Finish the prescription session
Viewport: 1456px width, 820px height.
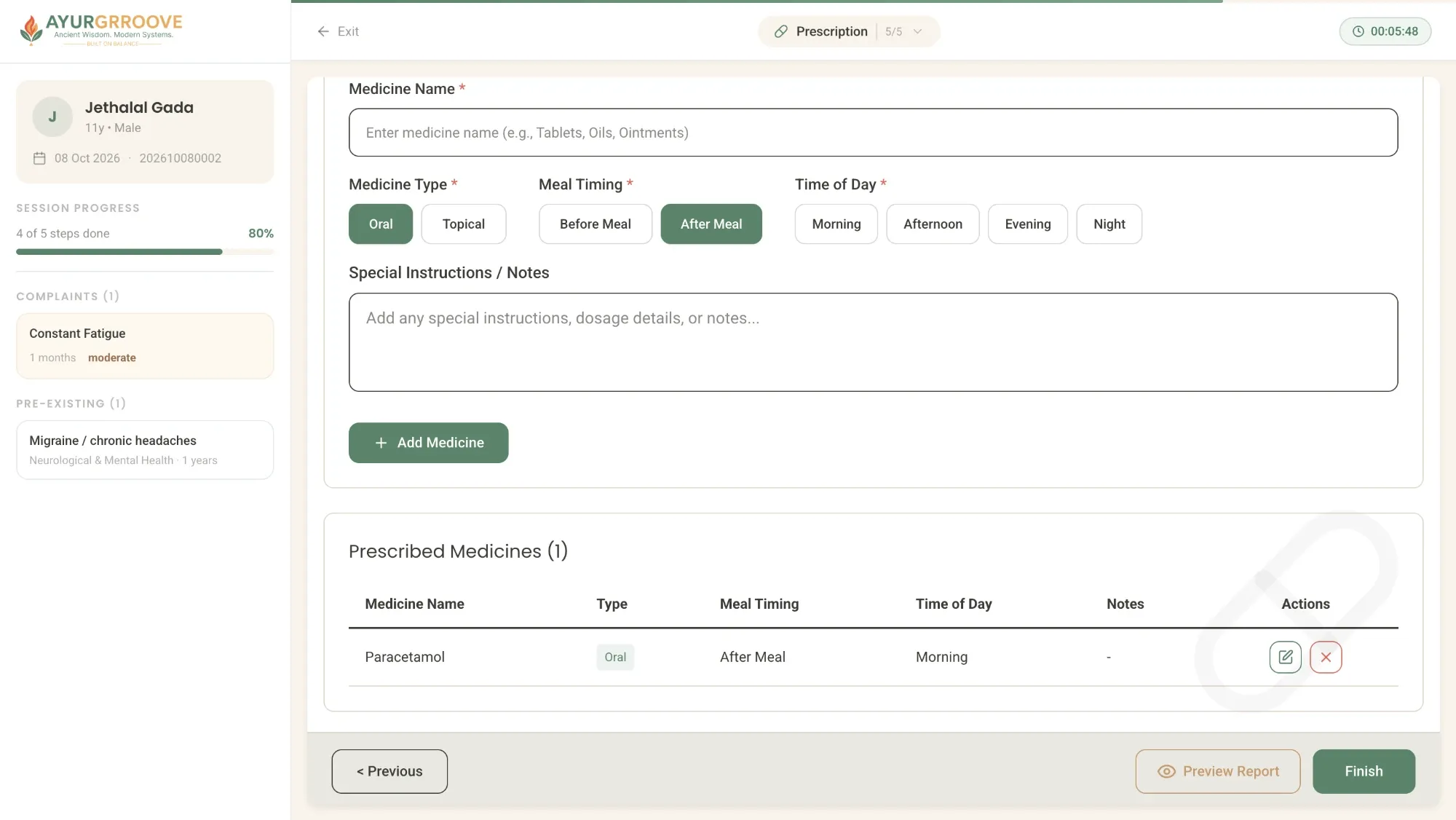(x=1364, y=771)
